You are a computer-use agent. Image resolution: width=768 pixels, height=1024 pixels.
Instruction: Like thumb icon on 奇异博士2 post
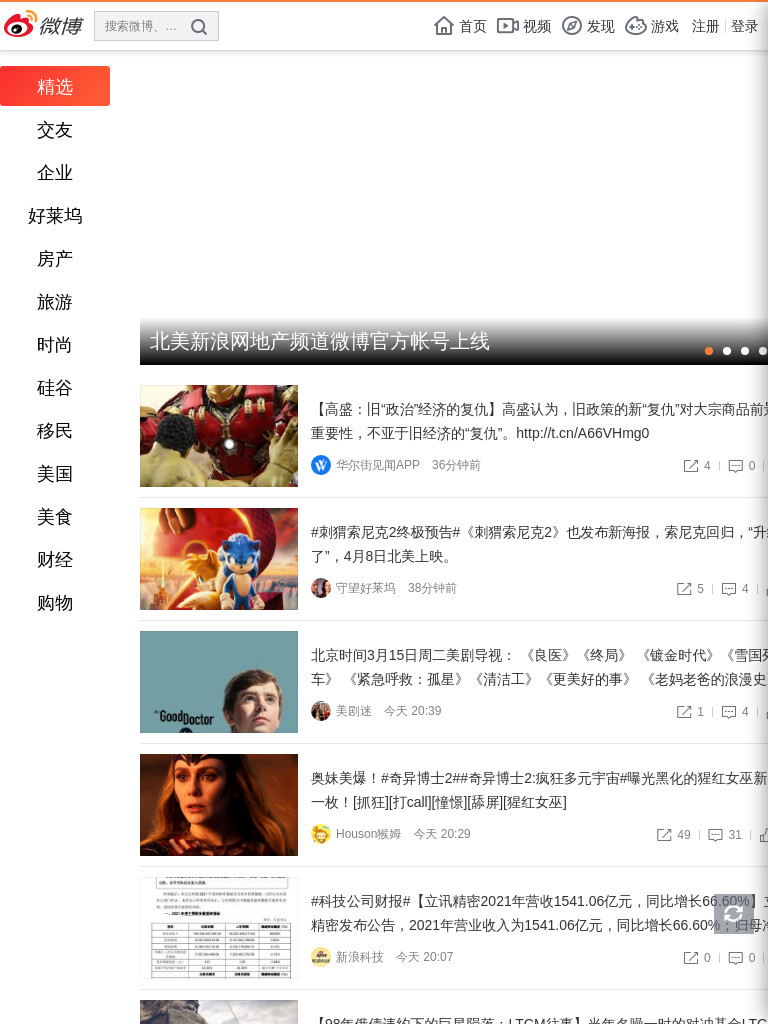point(763,835)
